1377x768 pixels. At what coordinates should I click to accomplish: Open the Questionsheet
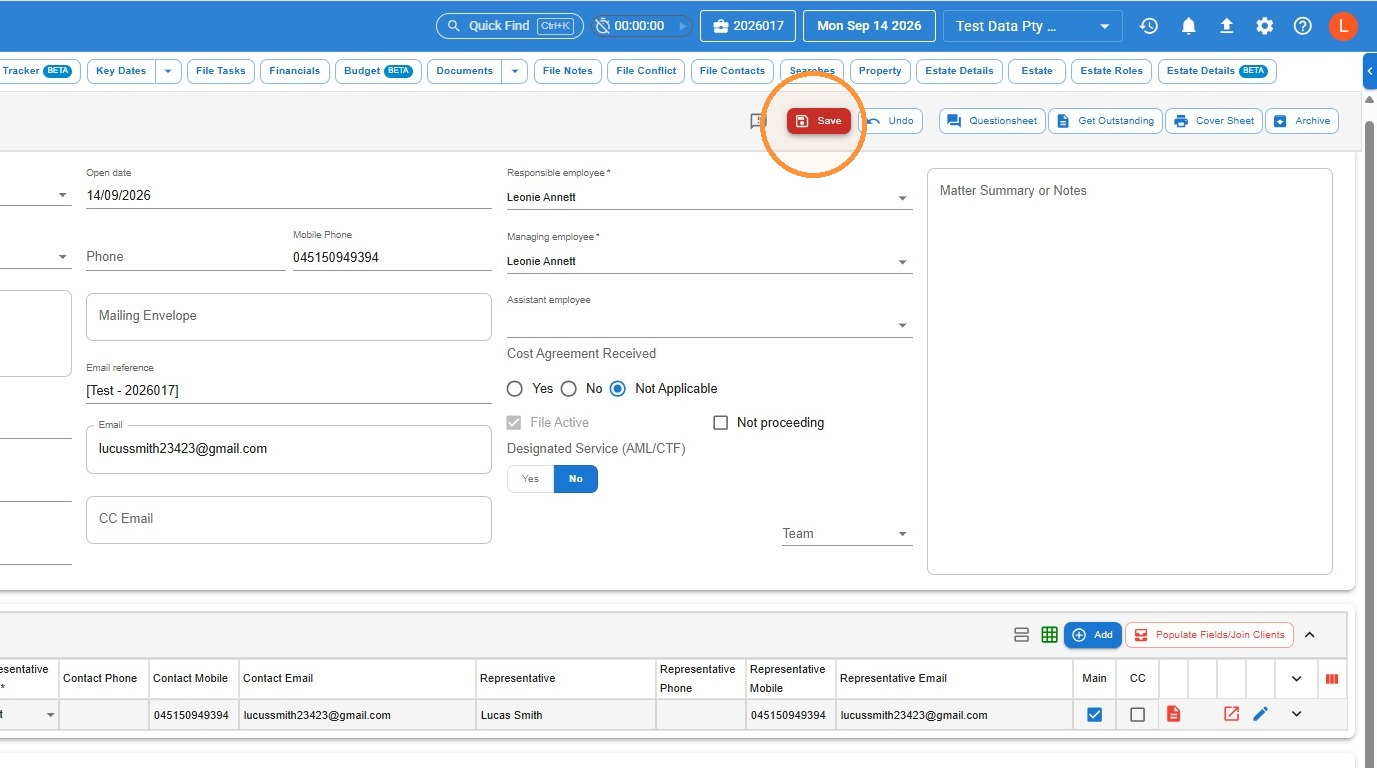(992, 121)
